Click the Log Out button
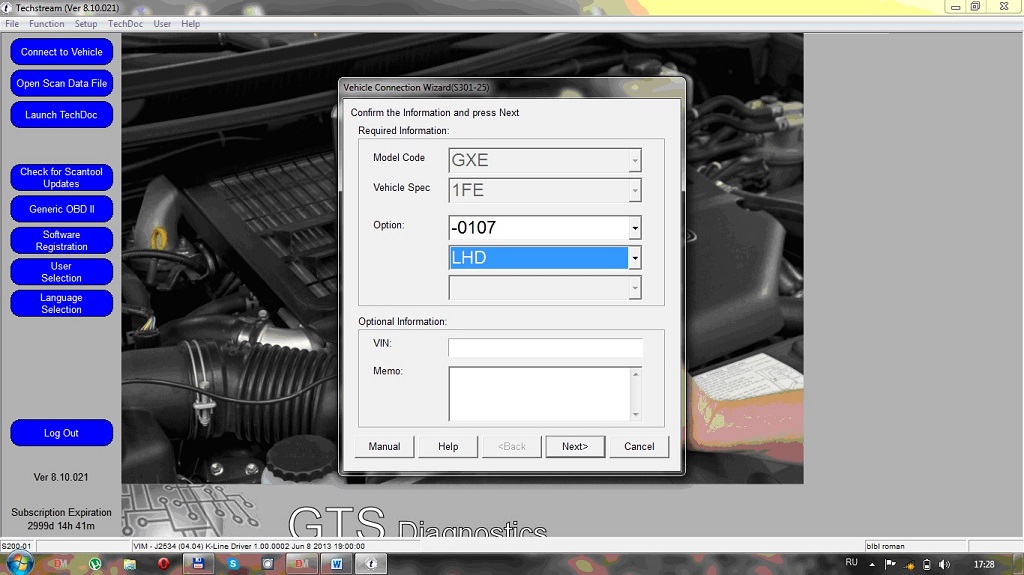The height and width of the screenshot is (575, 1024). tap(61, 433)
